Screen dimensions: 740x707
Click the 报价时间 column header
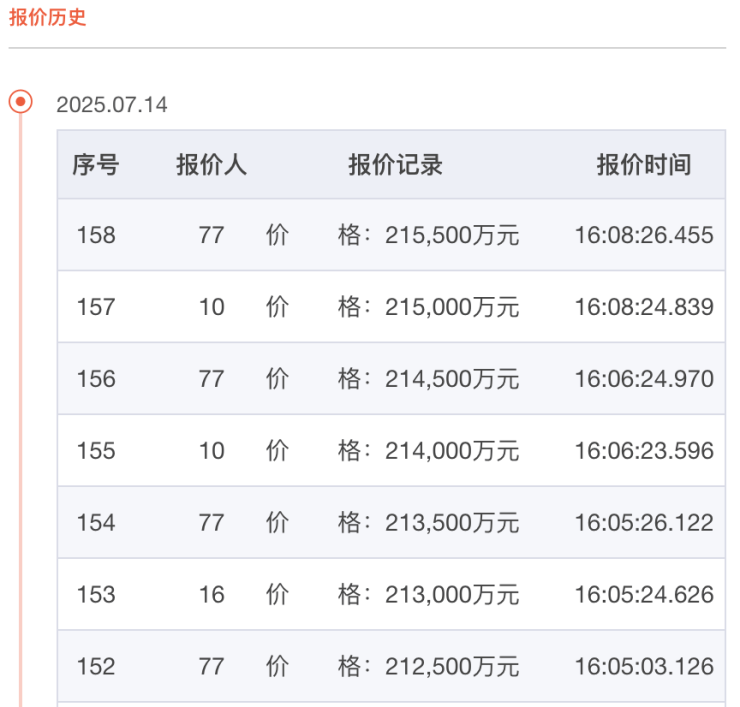644,165
